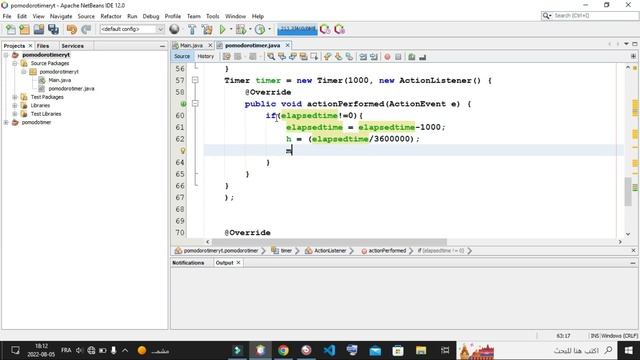Screen dimensions: 640x360
Task: Run the project with green play icon
Action: point(222,29)
